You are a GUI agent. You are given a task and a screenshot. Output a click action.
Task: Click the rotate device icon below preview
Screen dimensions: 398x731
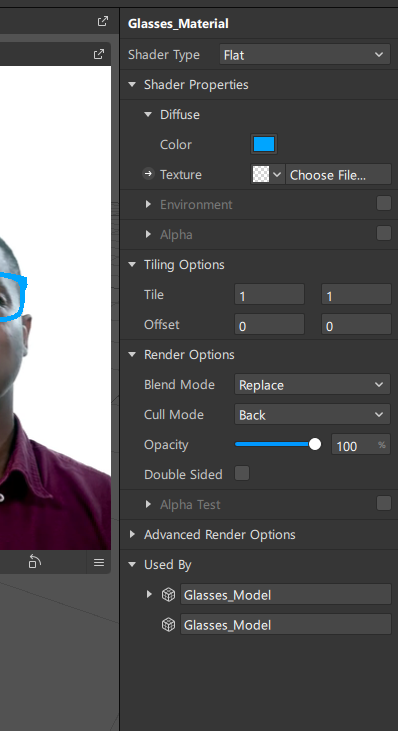[34, 562]
